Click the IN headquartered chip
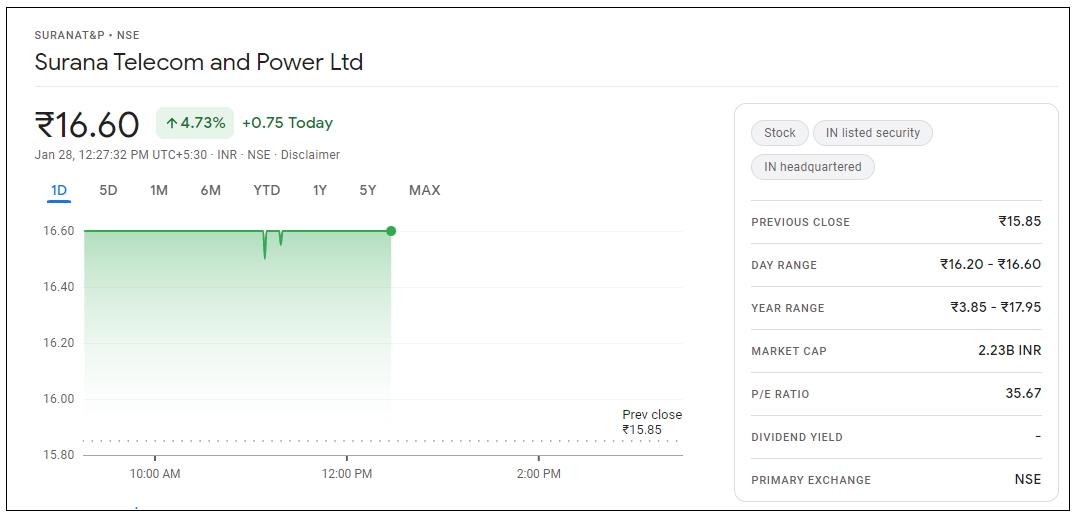Image resolution: width=1075 pixels, height=519 pixels. 812,167
